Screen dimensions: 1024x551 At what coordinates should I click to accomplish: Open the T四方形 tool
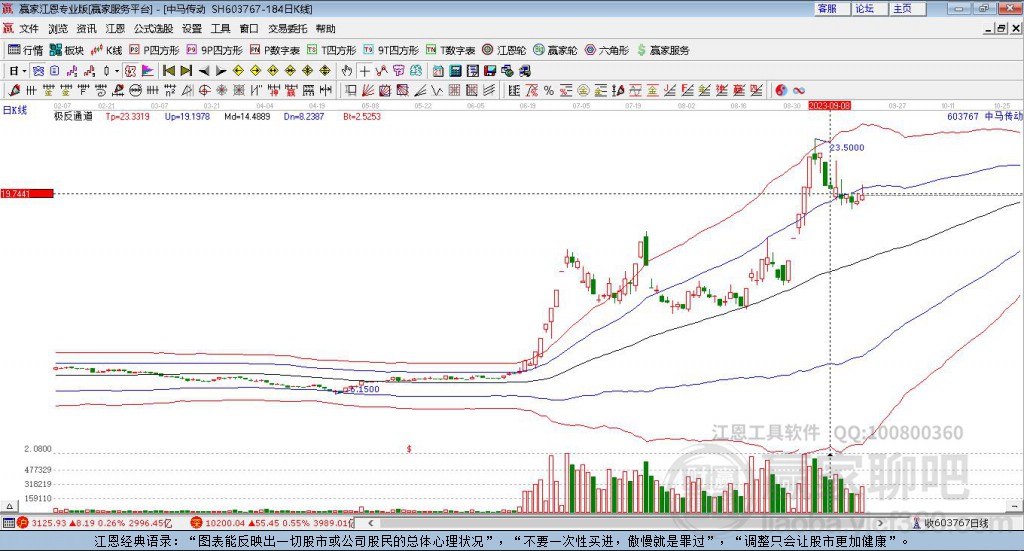pyautogui.click(x=332, y=50)
